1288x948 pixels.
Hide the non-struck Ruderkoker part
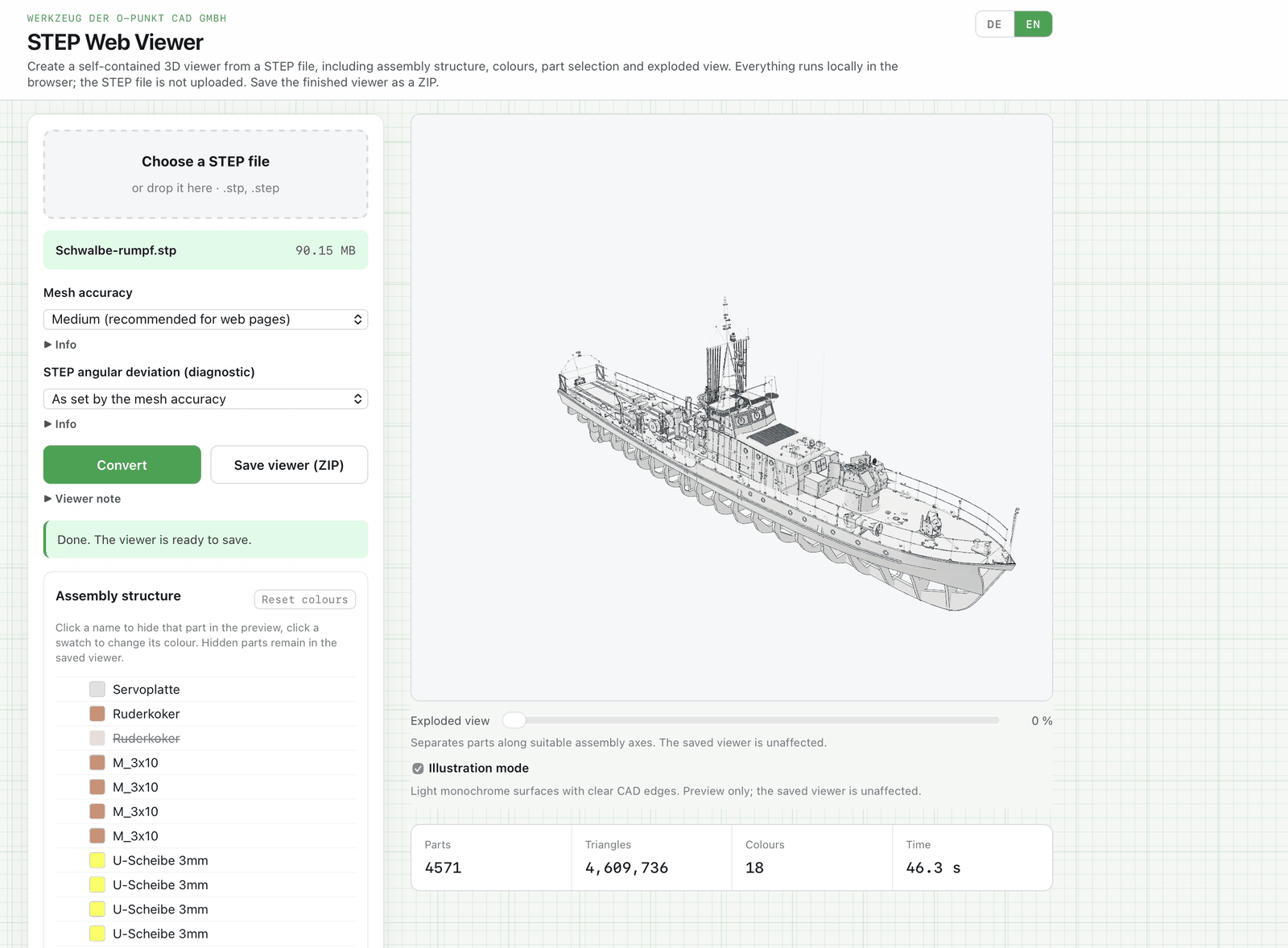(x=147, y=714)
